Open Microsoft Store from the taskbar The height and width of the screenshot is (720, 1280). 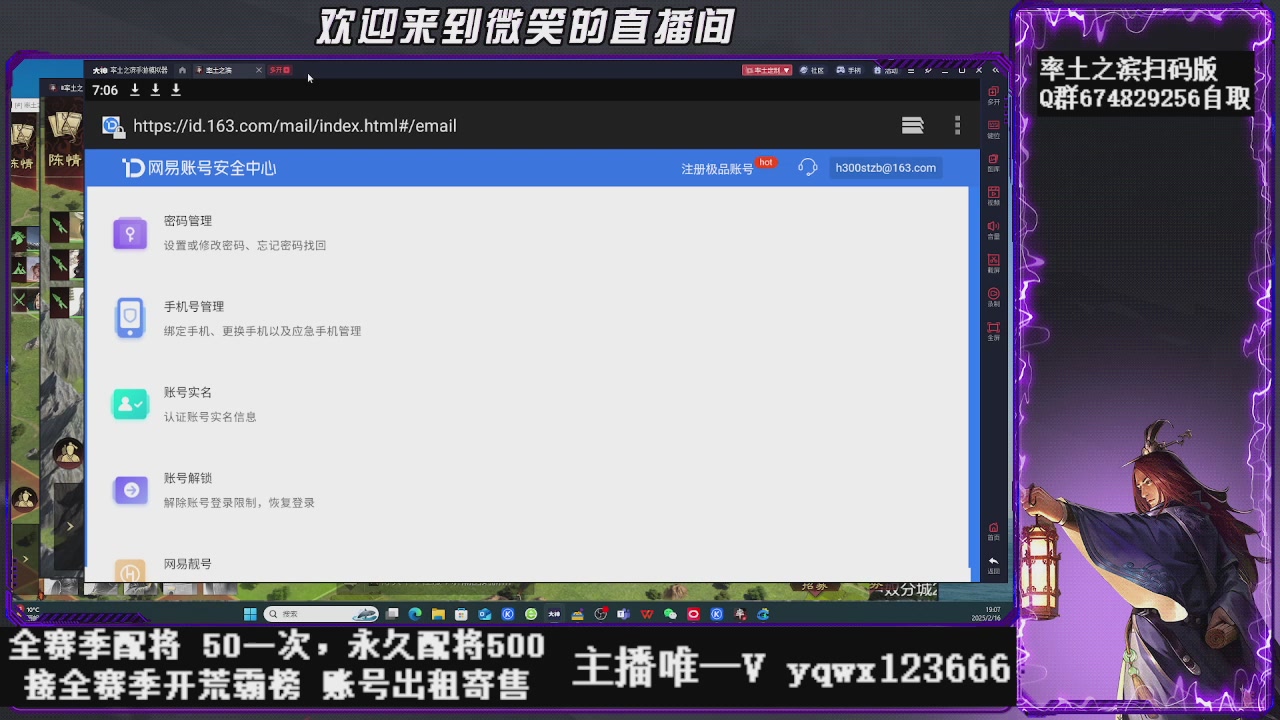pyautogui.click(x=461, y=614)
